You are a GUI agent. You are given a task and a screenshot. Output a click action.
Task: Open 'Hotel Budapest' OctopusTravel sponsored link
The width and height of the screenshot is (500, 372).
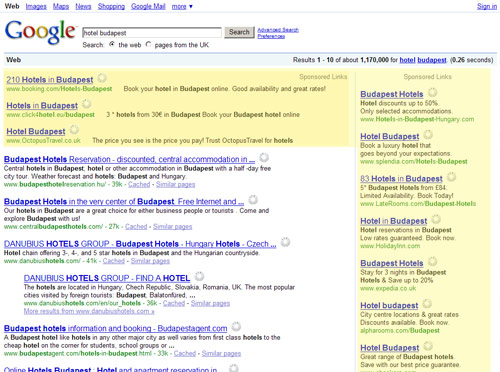point(36,131)
